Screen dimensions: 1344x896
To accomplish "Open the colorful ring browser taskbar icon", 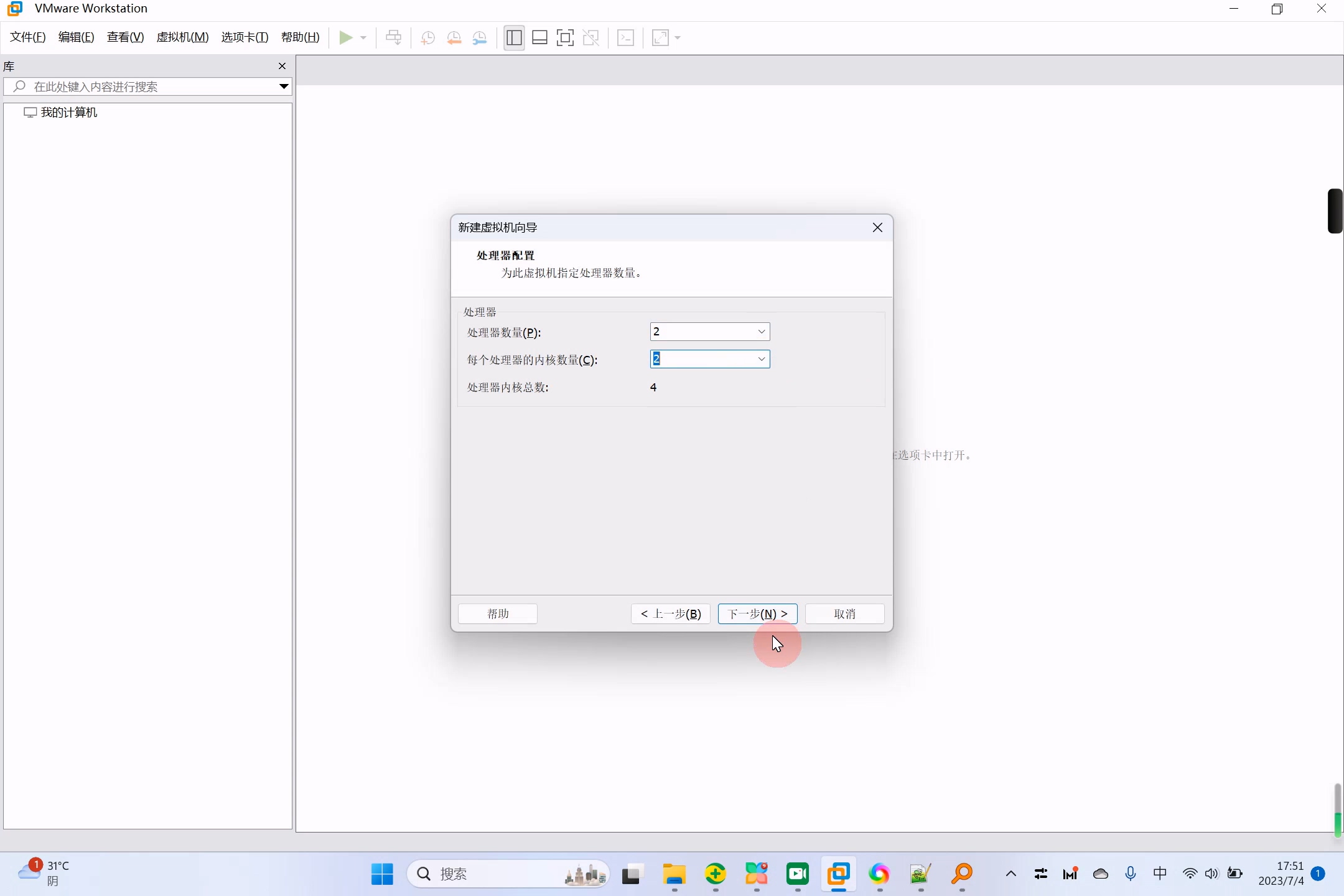I will 879,874.
